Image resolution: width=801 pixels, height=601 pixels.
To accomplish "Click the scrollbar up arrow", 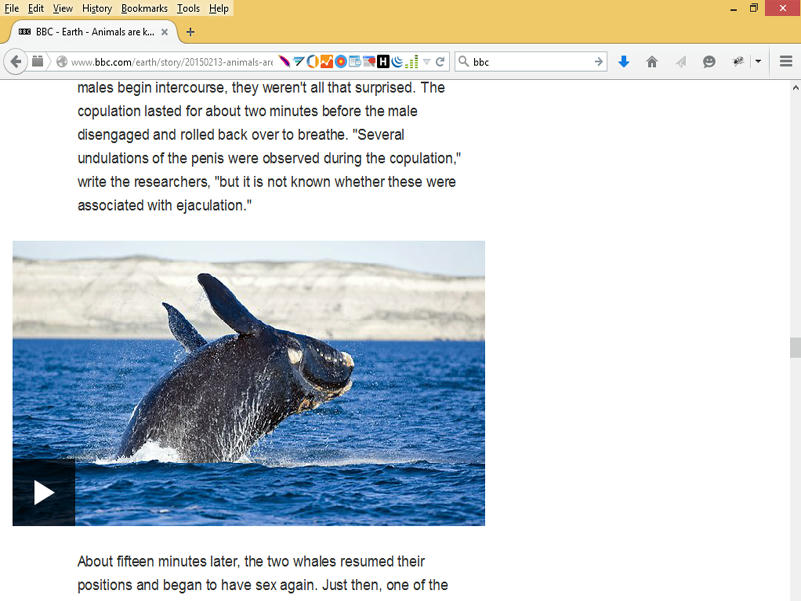I will pyautogui.click(x=795, y=88).
